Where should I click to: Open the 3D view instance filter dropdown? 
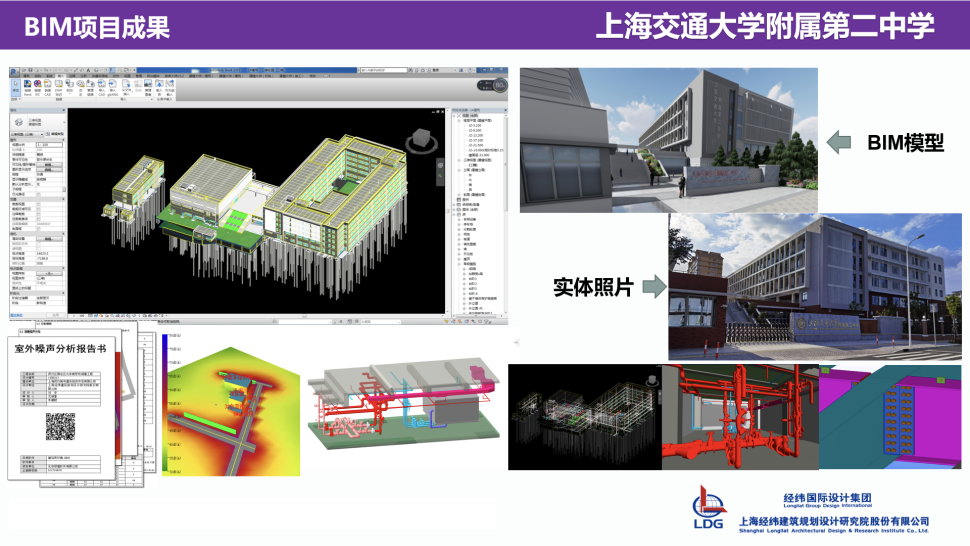click(27, 134)
